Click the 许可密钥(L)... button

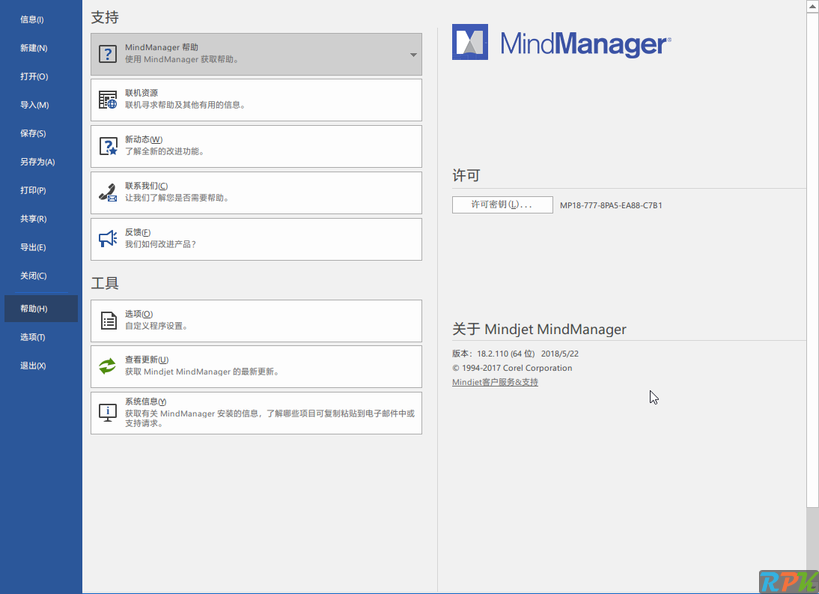click(x=502, y=205)
